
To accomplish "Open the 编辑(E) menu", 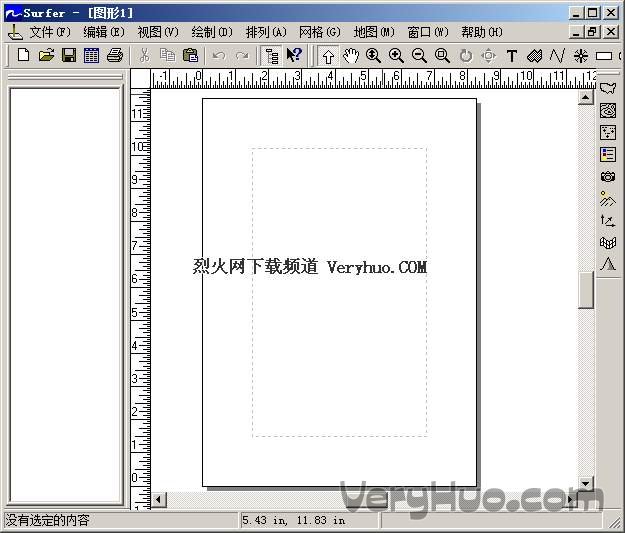I will click(104, 32).
